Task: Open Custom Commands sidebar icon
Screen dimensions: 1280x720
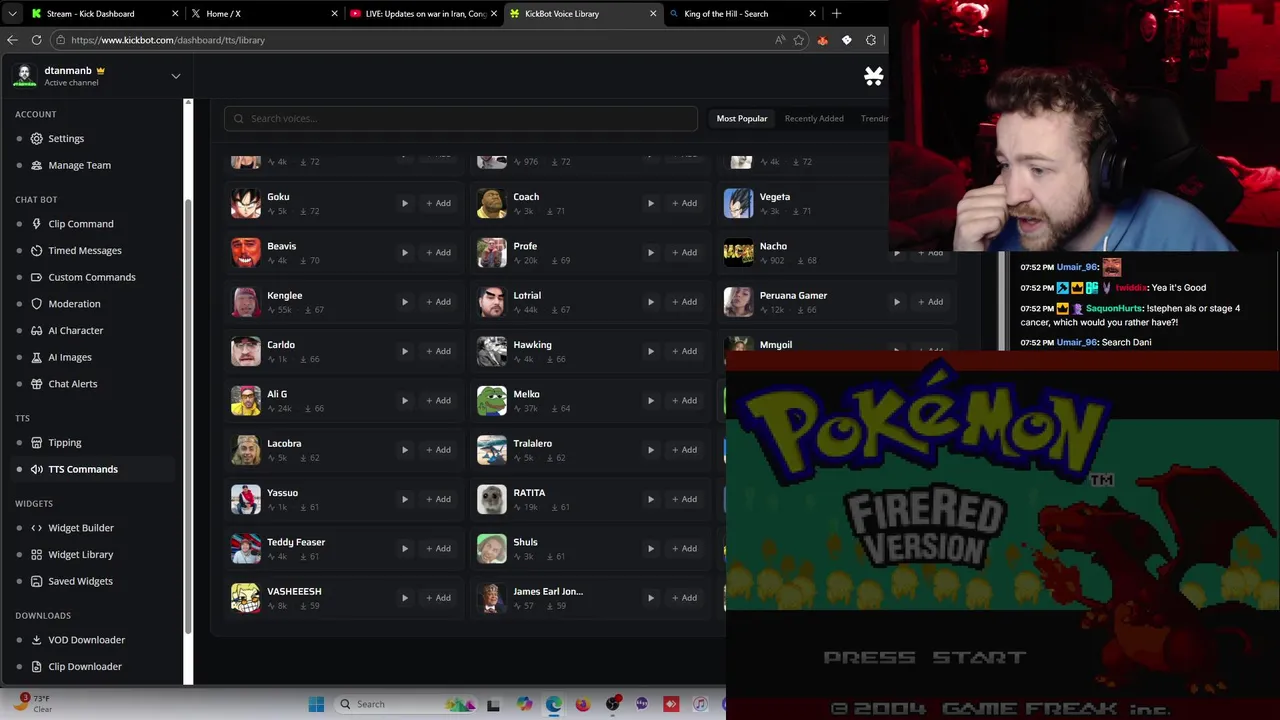Action: 37,277
